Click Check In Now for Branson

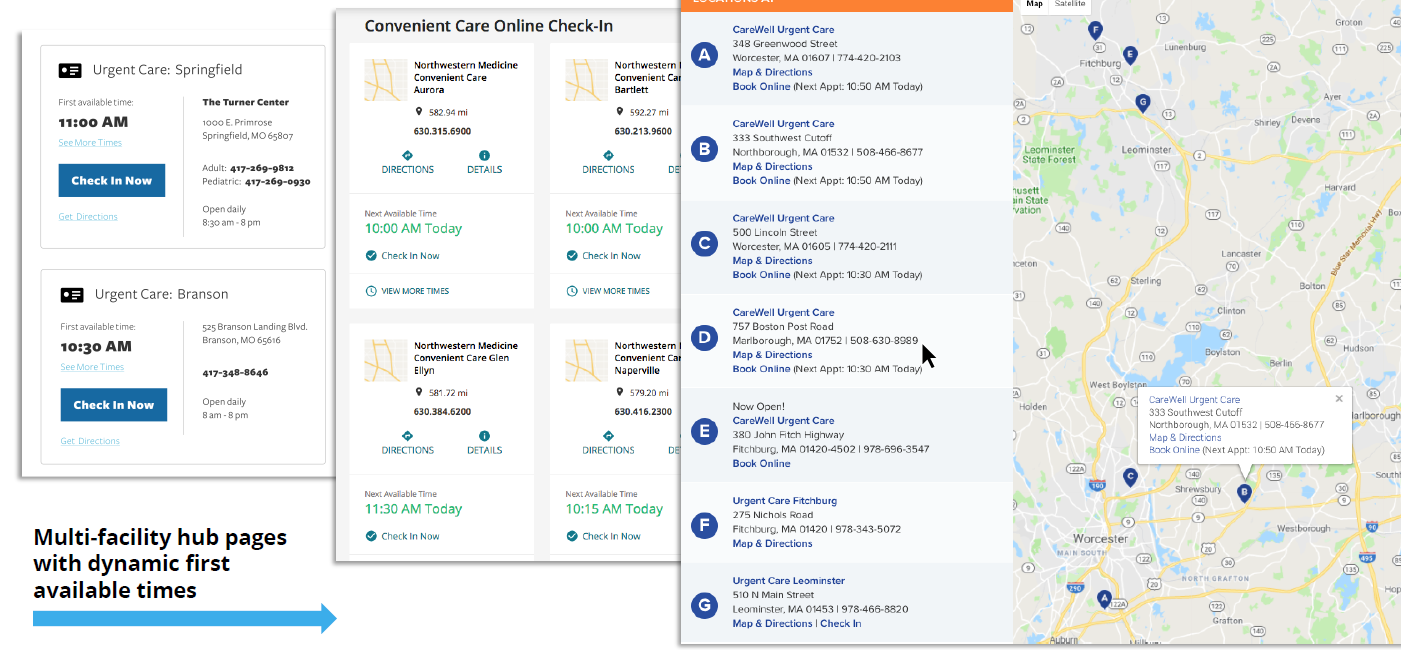click(x=113, y=405)
